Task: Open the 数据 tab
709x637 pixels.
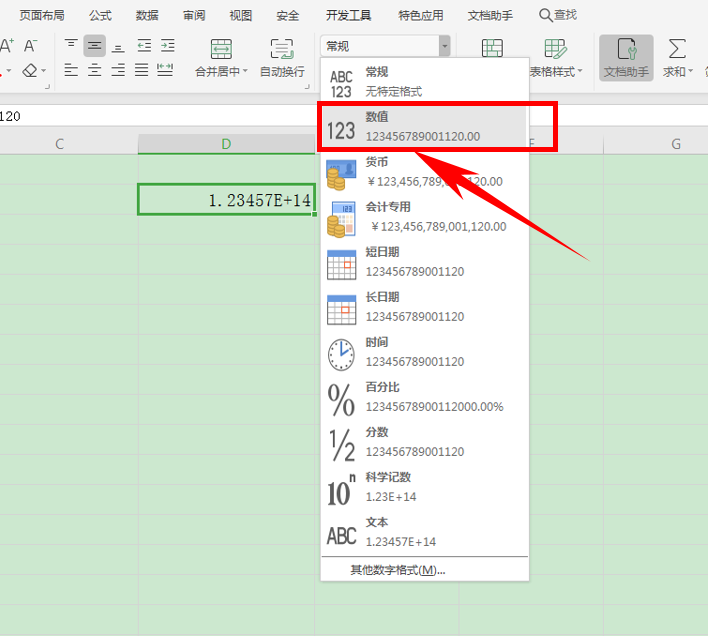Action: [147, 16]
